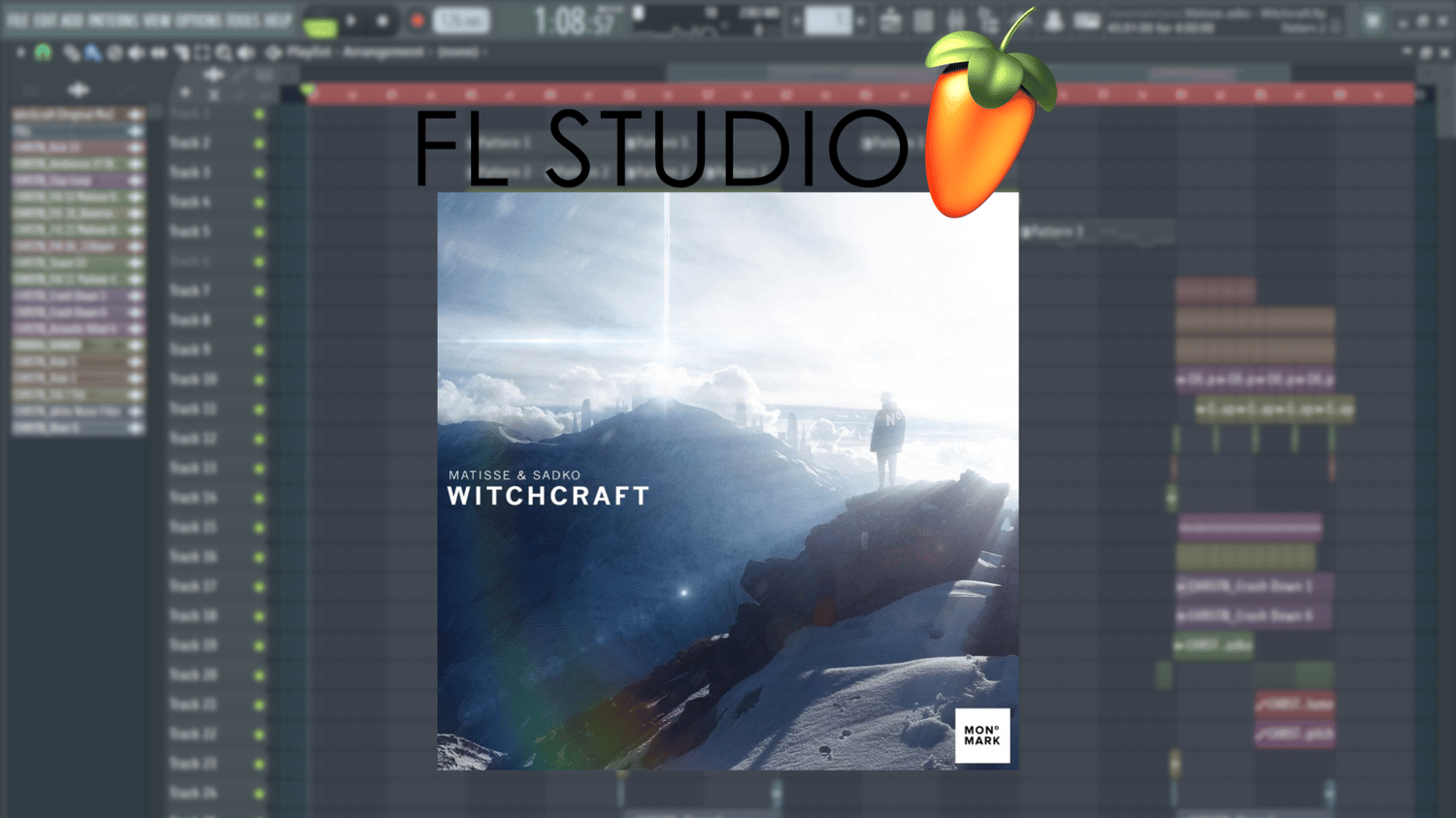
Task: Click the Playlist horizontal scrollbar at top
Action: point(978,73)
